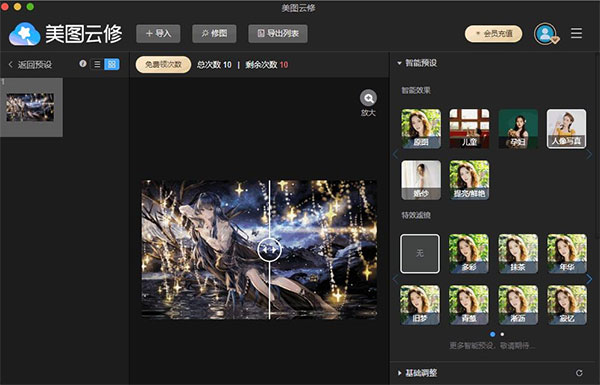The width and height of the screenshot is (600, 385).
Task: Open the hamburger menu icon
Action: [x=577, y=33]
